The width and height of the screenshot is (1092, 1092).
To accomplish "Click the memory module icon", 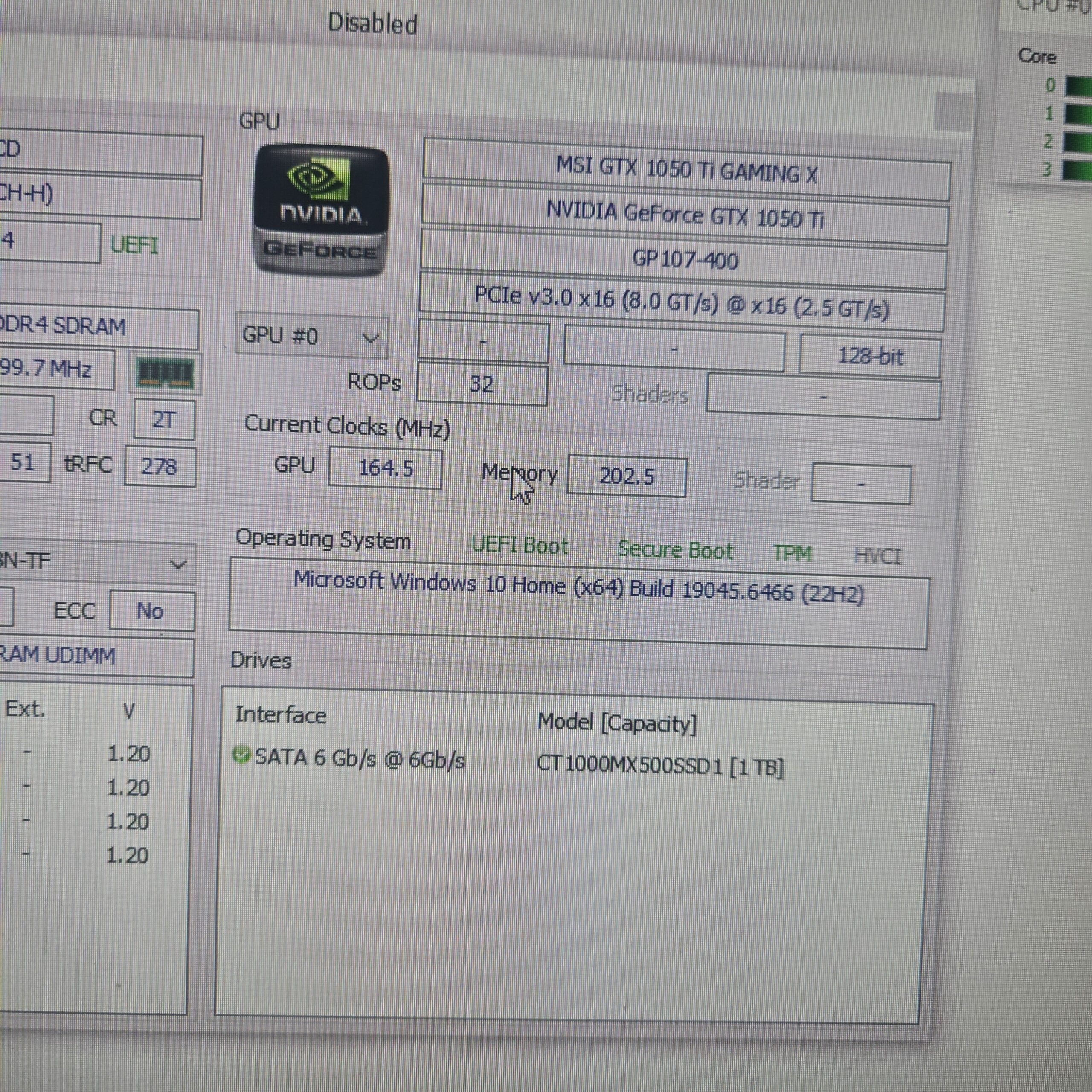I will coord(165,372).
